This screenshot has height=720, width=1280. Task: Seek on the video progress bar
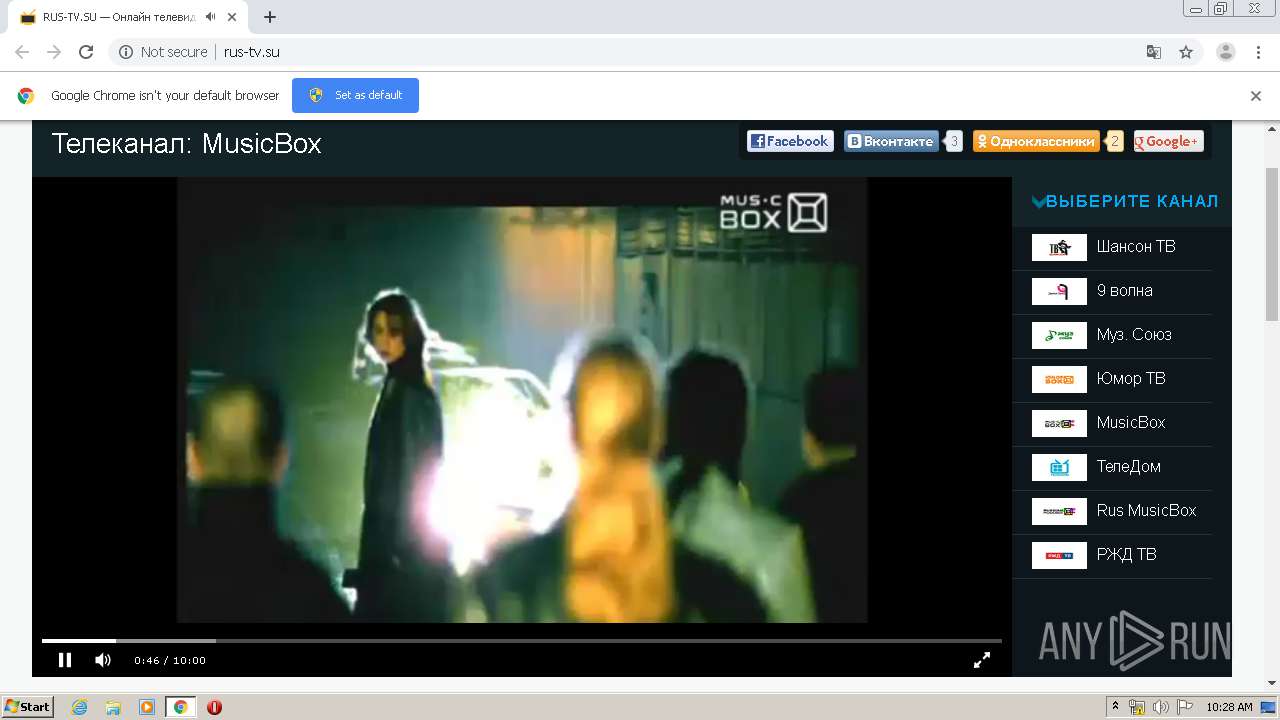click(521, 640)
